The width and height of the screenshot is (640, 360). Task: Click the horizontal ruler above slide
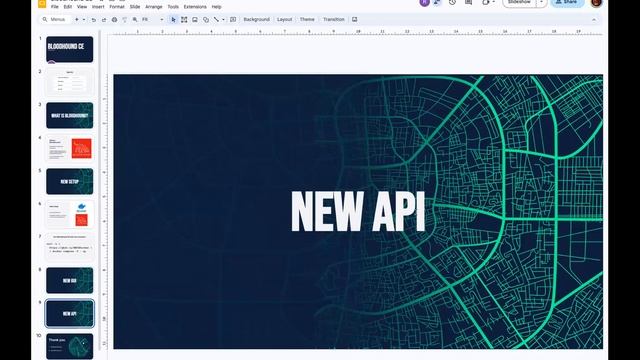click(358, 32)
